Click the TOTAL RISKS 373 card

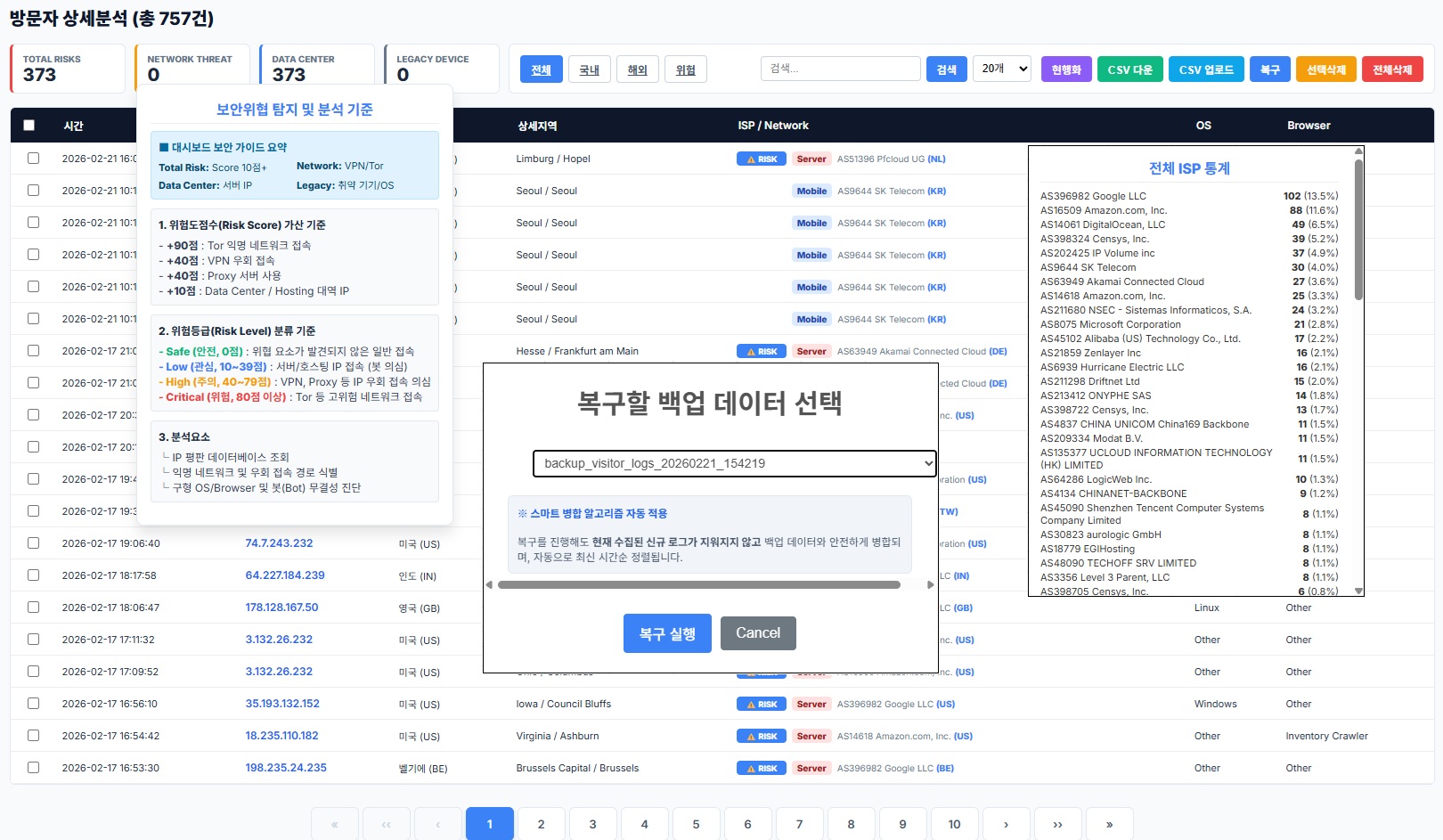pos(68,69)
